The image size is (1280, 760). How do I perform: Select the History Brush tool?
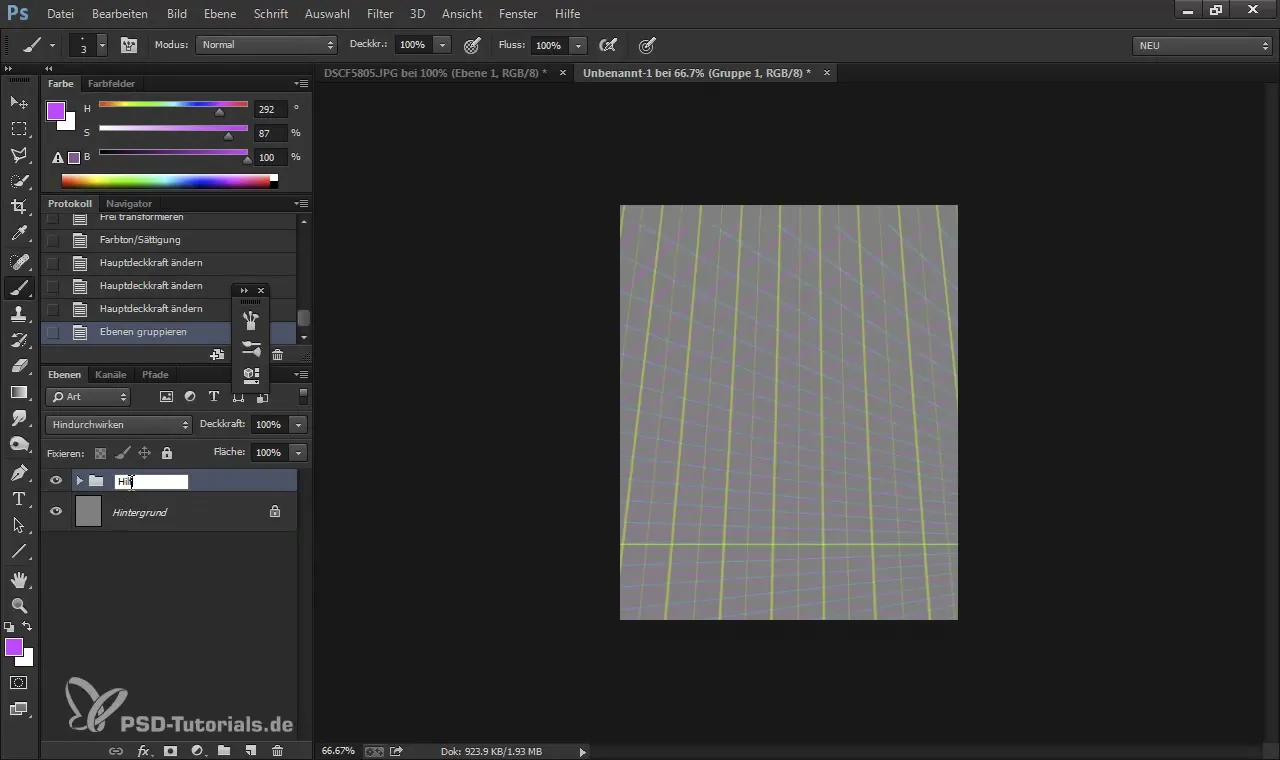click(x=19, y=340)
